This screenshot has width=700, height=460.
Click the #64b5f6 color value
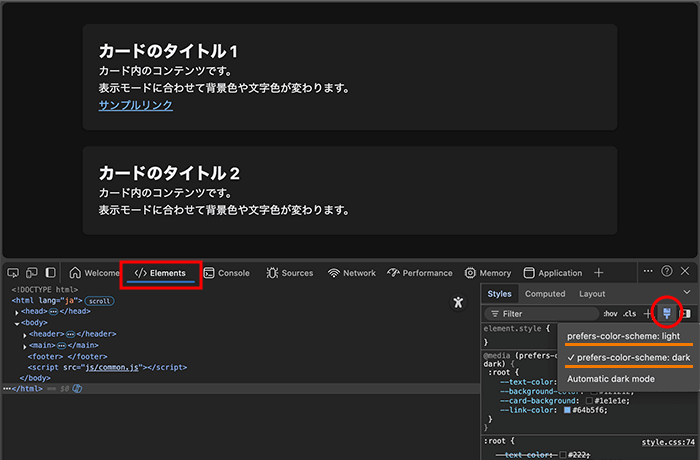588,410
